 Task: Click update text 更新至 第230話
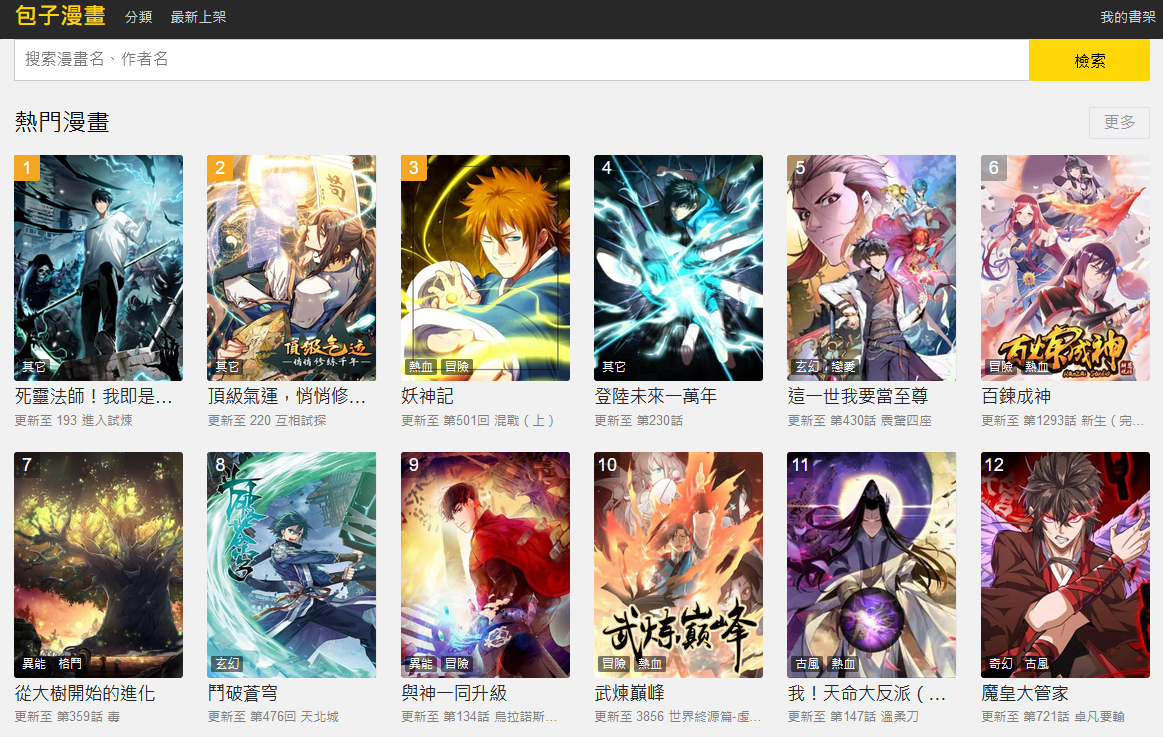639,420
